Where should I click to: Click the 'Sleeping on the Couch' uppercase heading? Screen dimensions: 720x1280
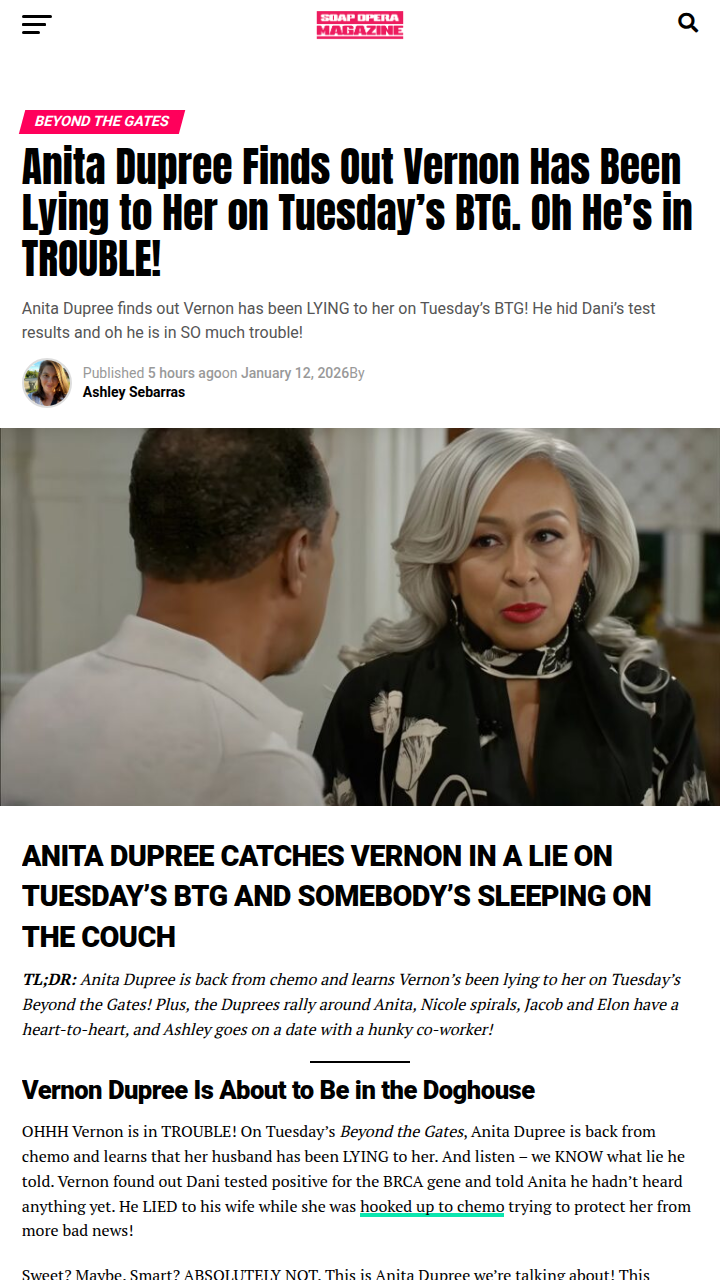[x=337, y=896]
